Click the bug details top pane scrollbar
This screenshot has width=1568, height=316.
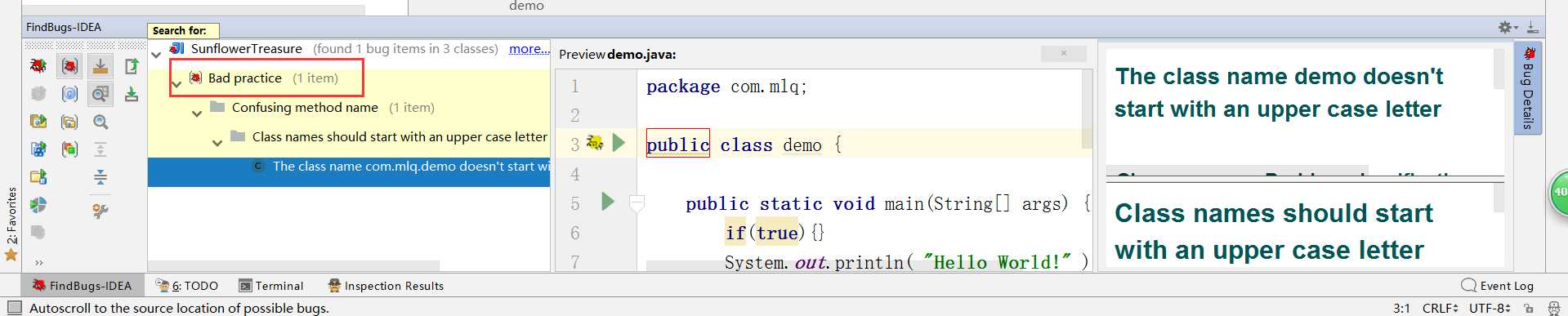(x=1499, y=69)
